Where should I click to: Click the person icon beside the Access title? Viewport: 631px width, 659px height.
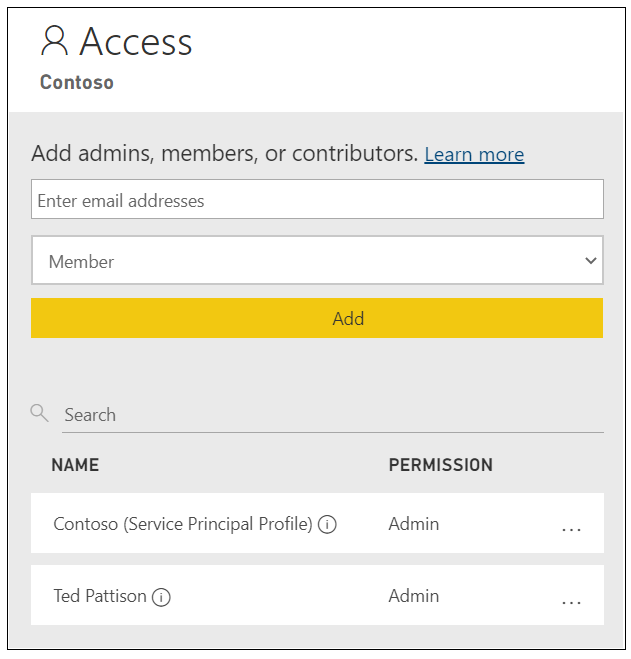(x=55, y=41)
